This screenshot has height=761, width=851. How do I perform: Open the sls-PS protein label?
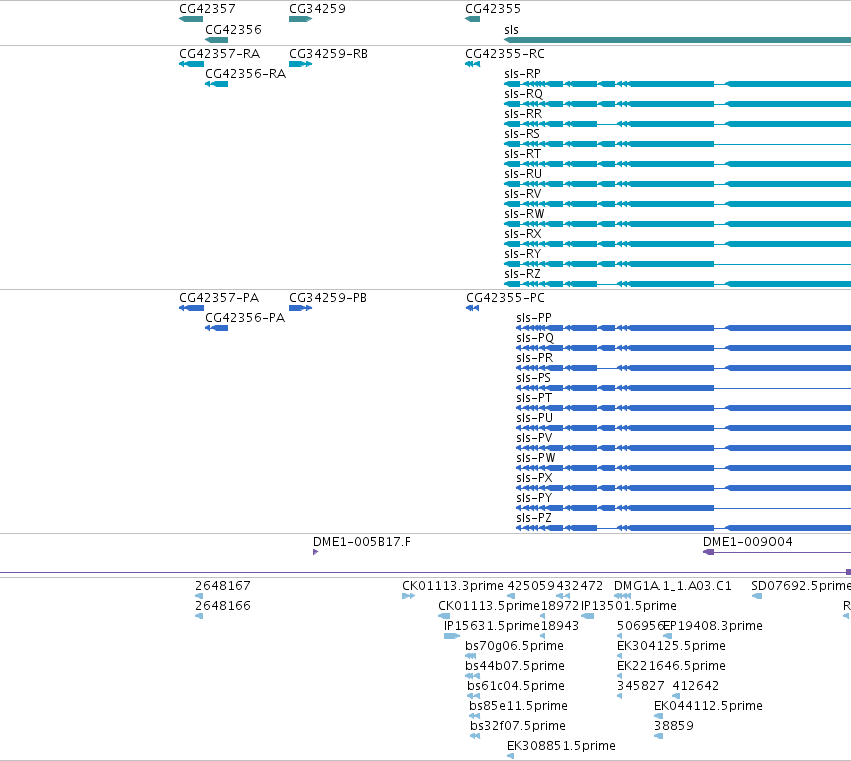[x=534, y=378]
